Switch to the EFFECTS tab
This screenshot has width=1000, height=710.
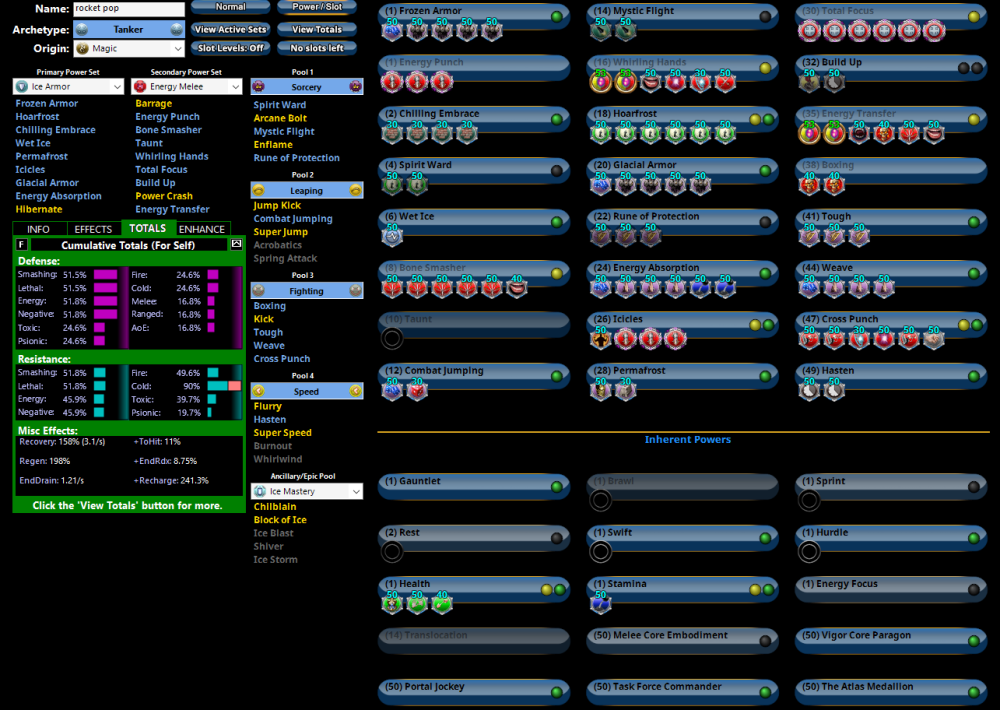pos(94,229)
